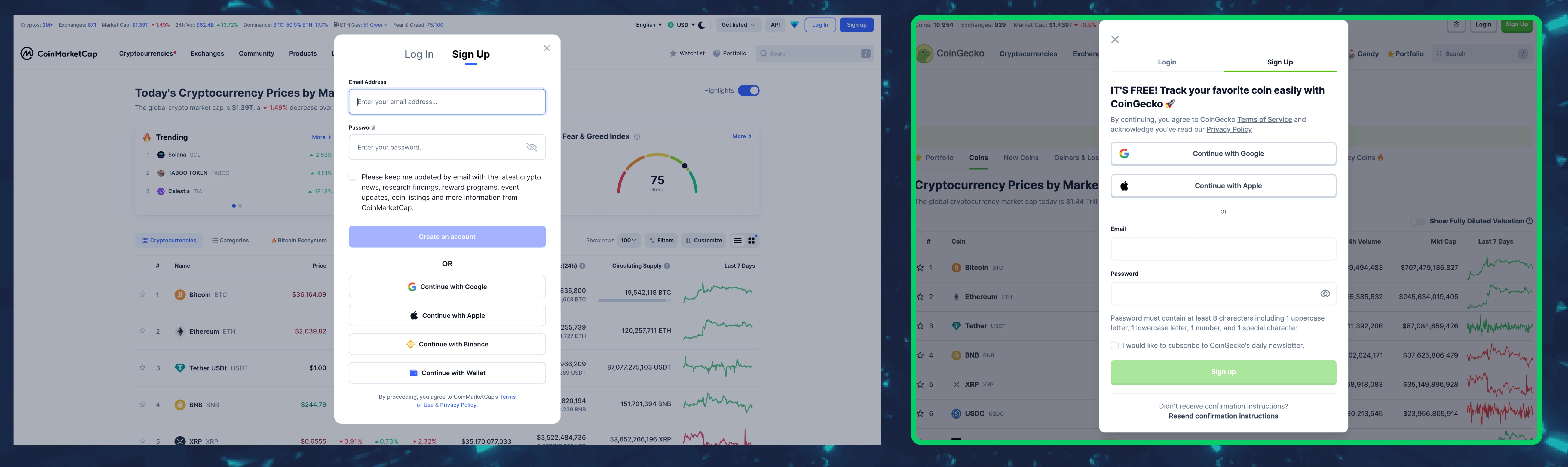Click the CoinMarketCap logo
This screenshot has height=467, width=1568.
click(59, 54)
